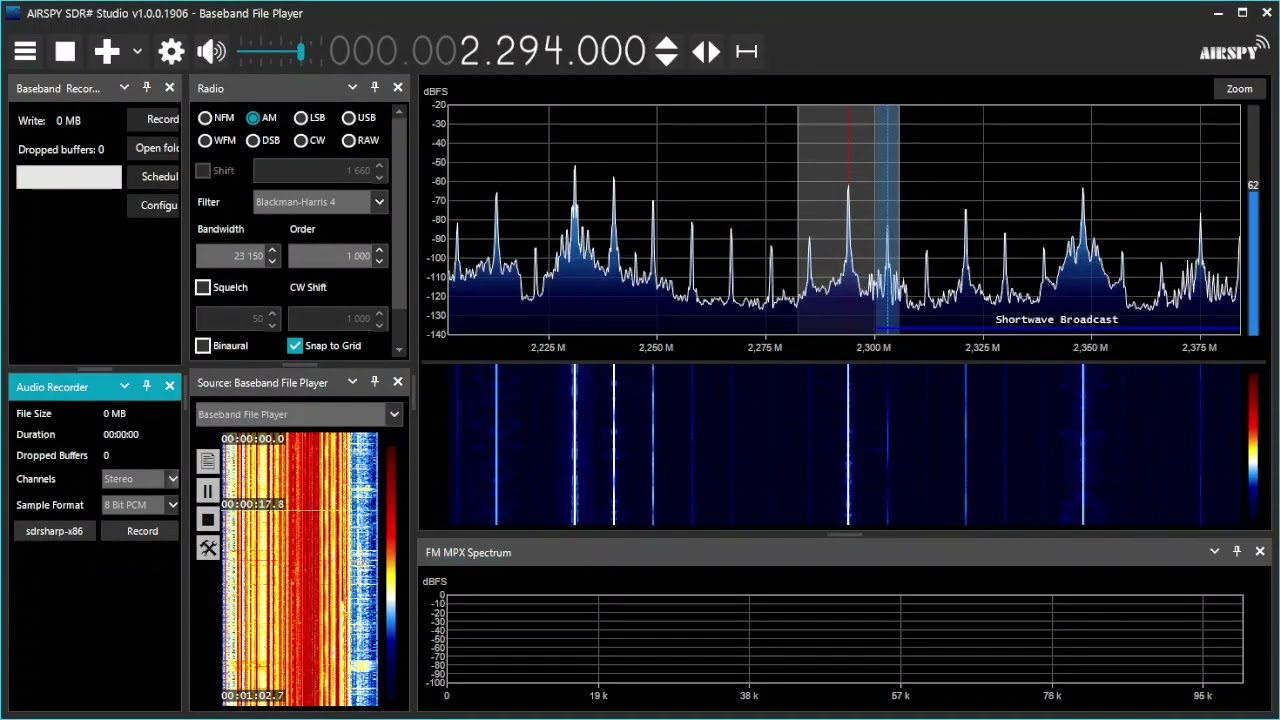This screenshot has height=720, width=1280.
Task: Close the Source Baseband File Player panel
Action: click(398, 382)
